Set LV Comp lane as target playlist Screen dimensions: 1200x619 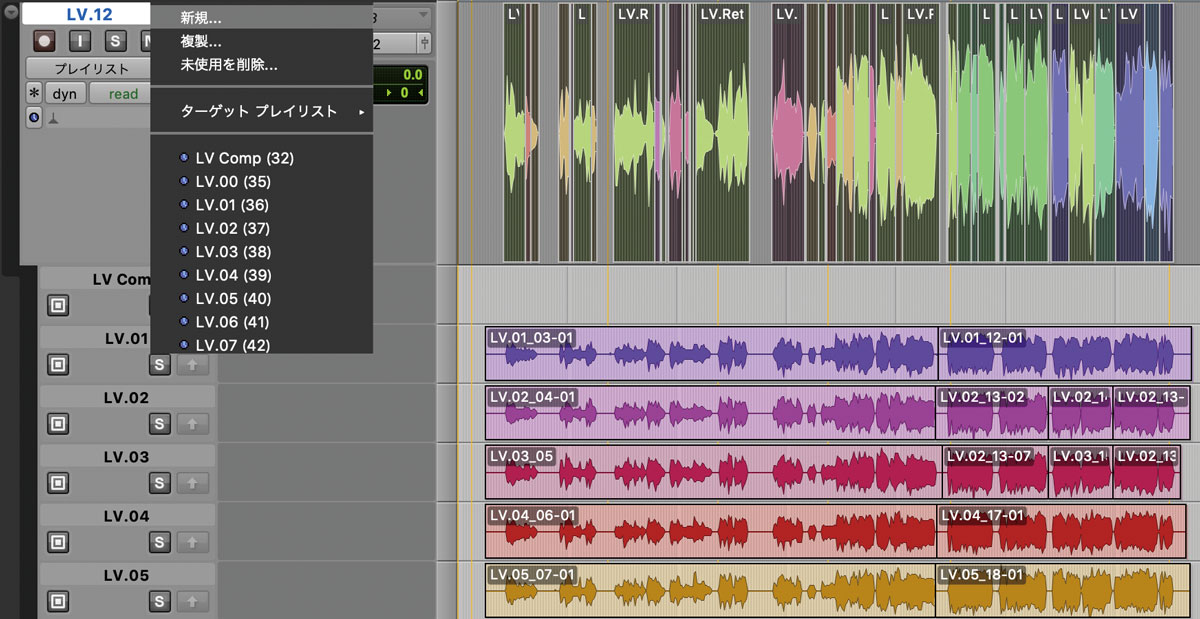[x=58, y=305]
